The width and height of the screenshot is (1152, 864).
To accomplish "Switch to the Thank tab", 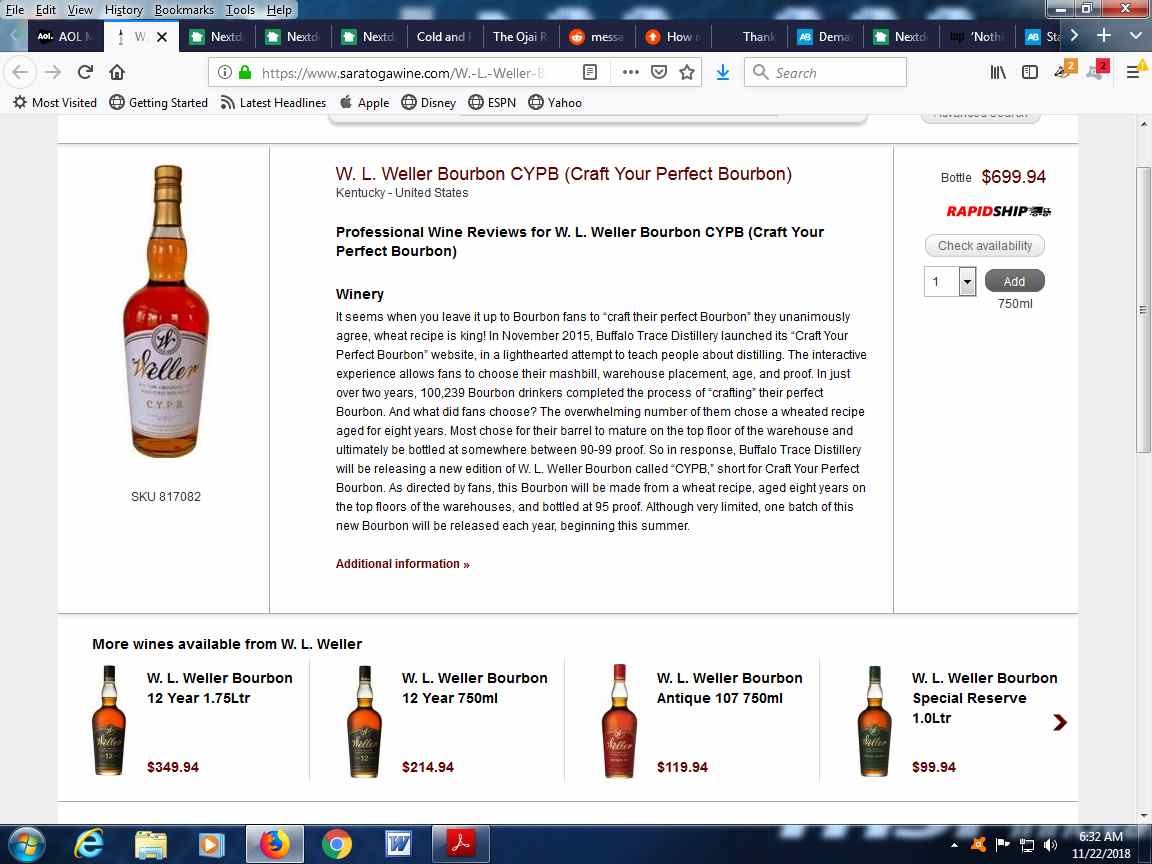I will click(x=749, y=37).
